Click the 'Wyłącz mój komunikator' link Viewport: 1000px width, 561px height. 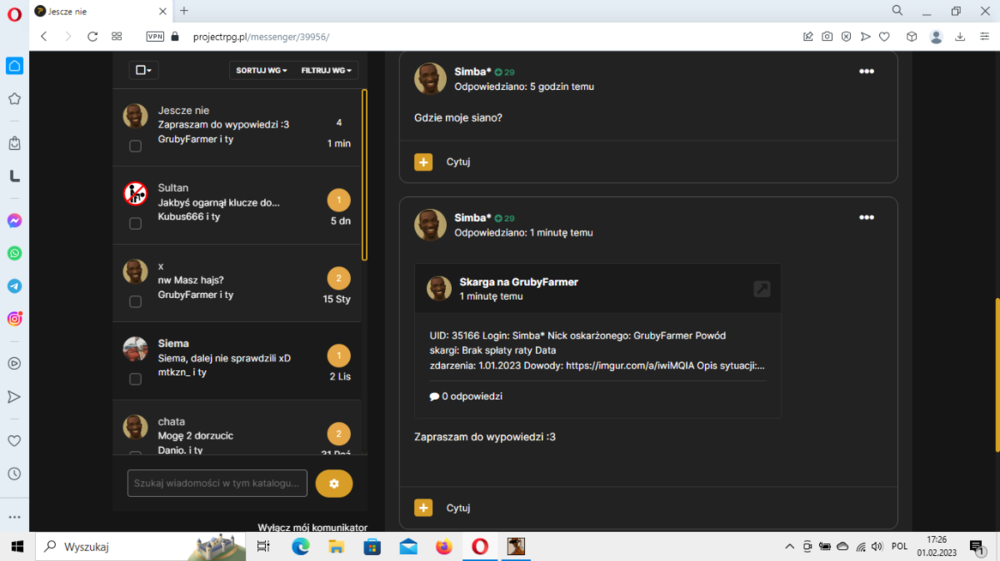pos(312,527)
